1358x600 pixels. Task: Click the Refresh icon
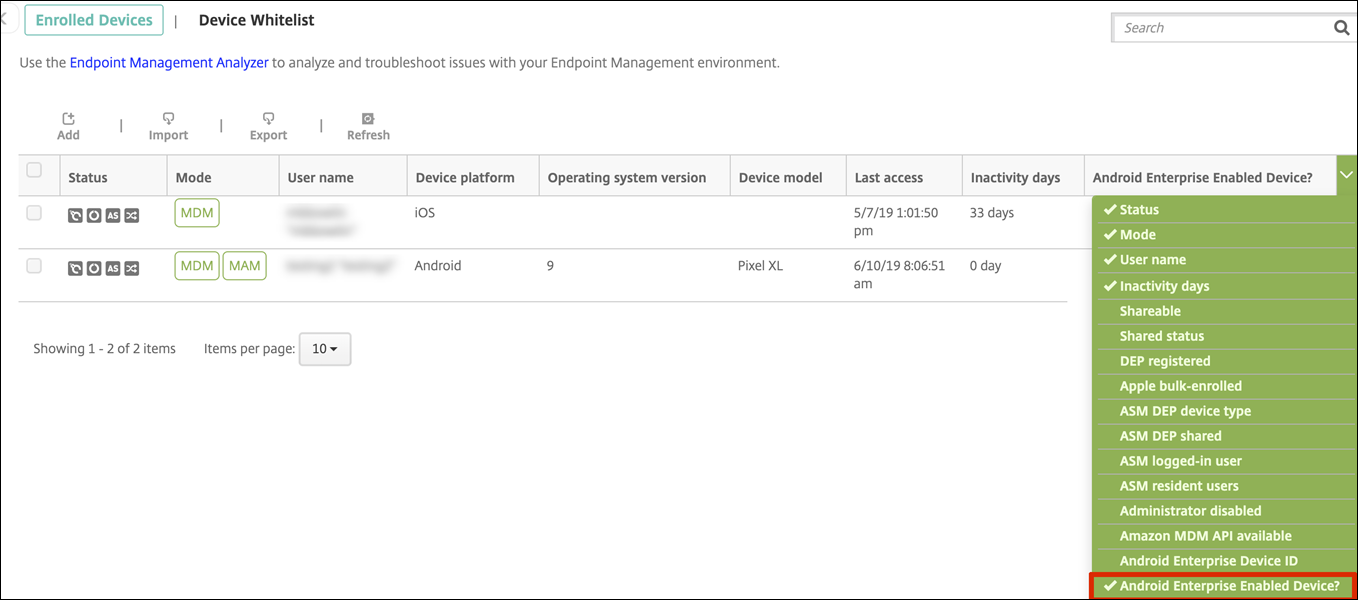(368, 119)
